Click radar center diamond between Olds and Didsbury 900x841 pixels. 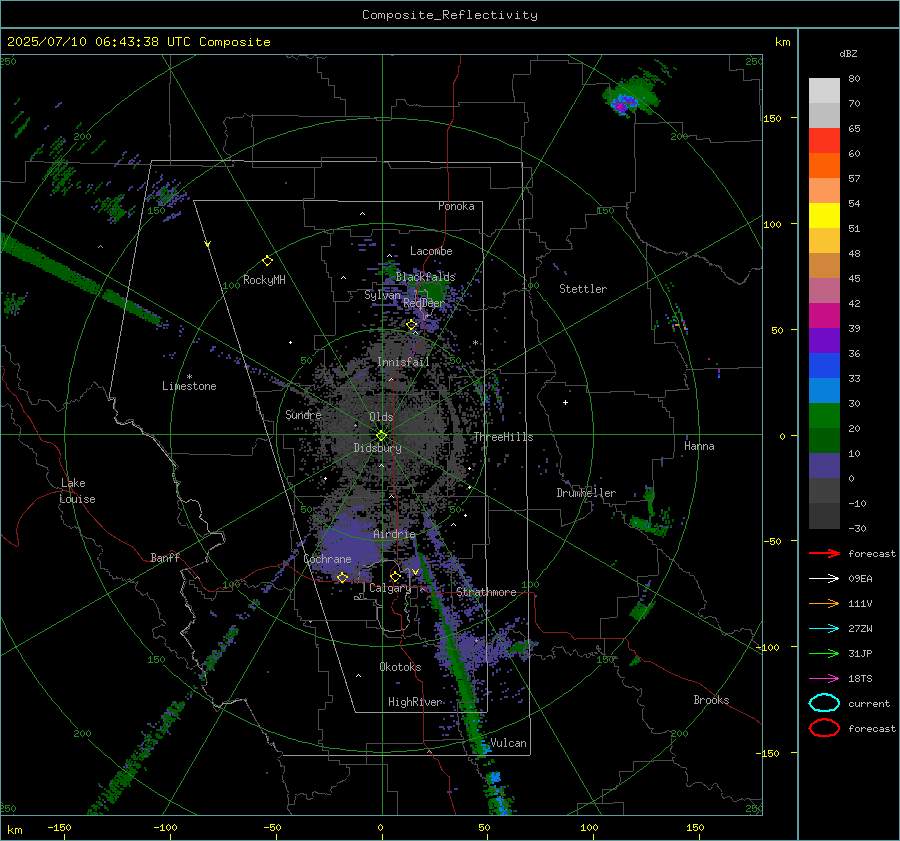coord(381,436)
